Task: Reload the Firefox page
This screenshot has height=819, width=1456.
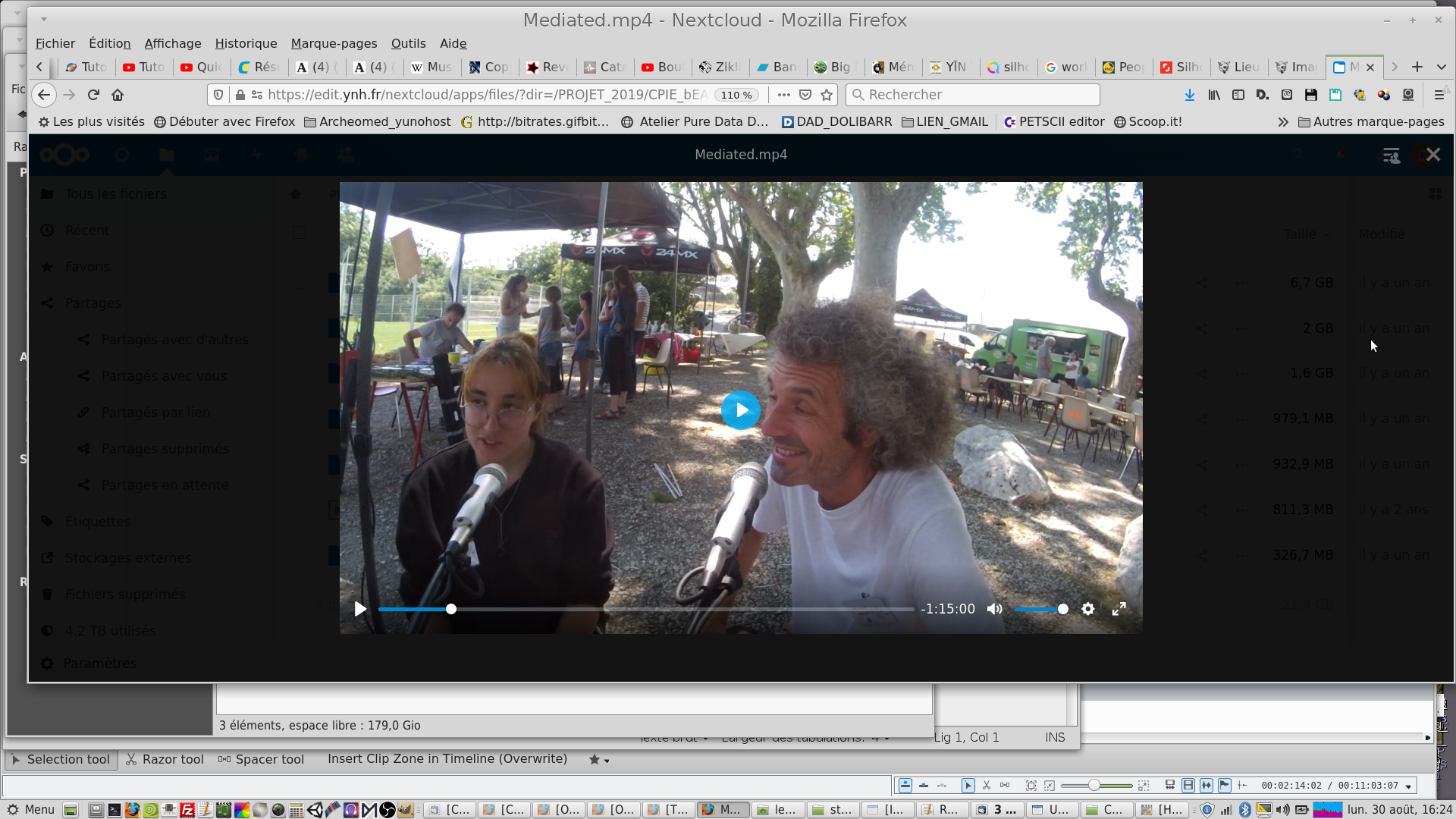Action: (93, 95)
